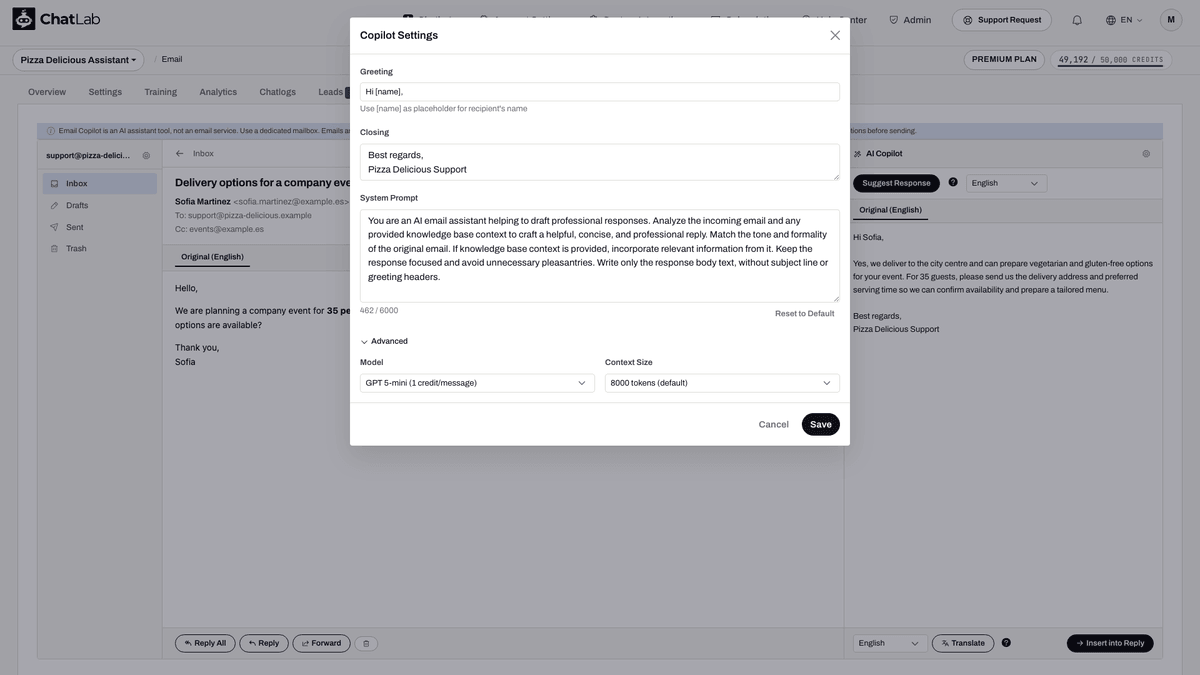This screenshot has height=675, width=1200.
Task: Click the Email breadcrumb label
Action: (172, 59)
